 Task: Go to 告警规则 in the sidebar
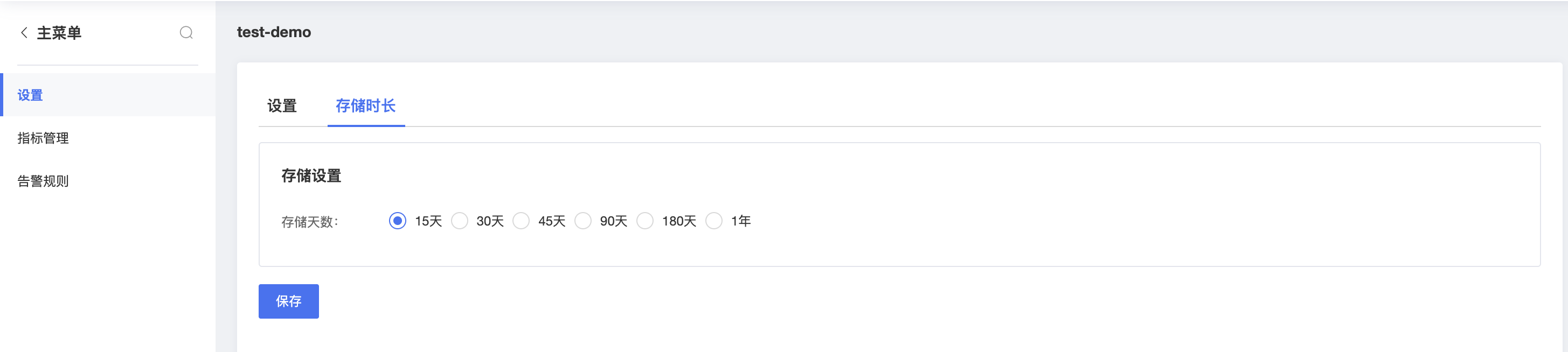pyautogui.click(x=108, y=181)
